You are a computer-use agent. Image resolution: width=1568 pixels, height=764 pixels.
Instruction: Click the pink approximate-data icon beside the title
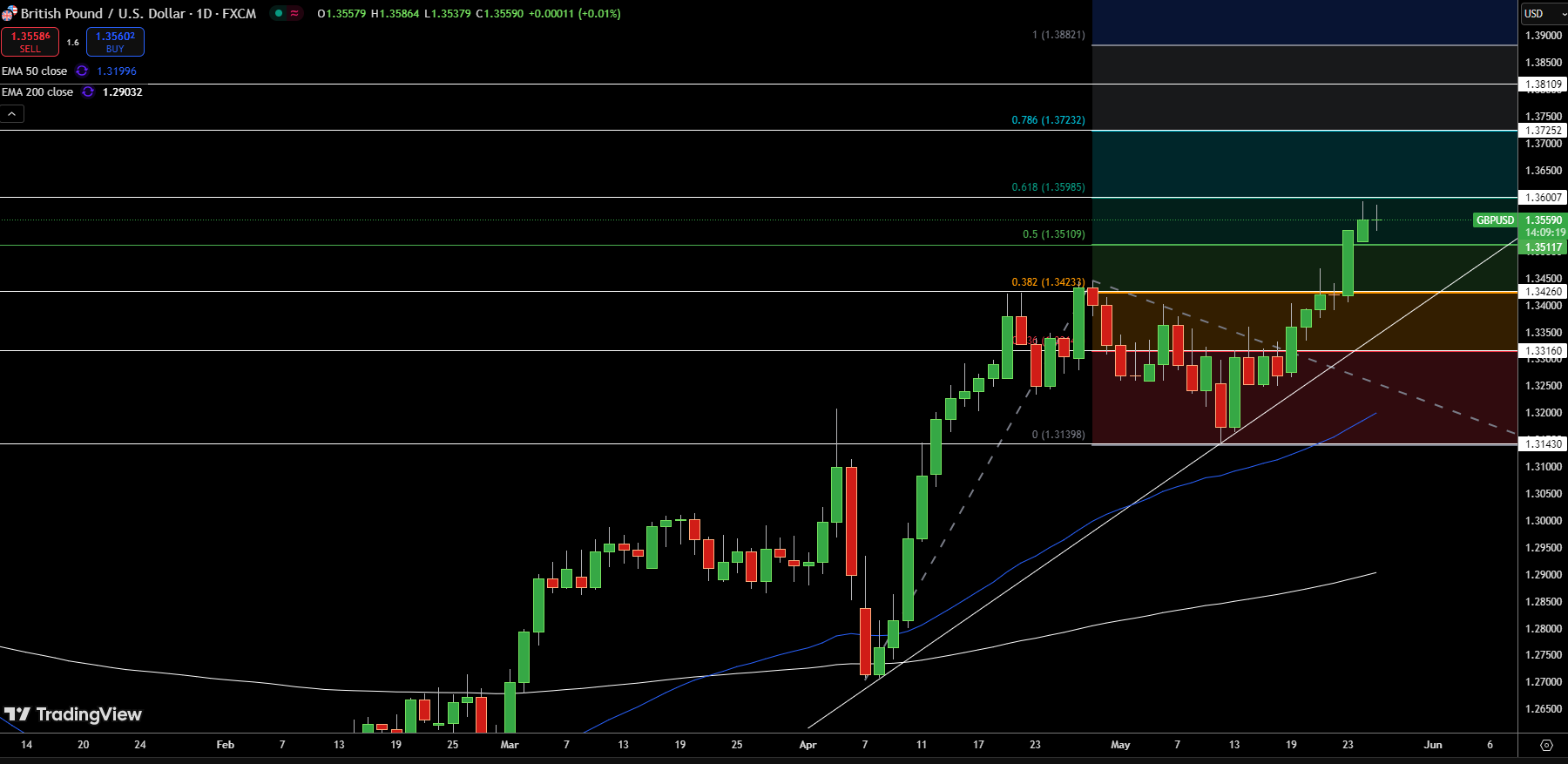[x=294, y=13]
